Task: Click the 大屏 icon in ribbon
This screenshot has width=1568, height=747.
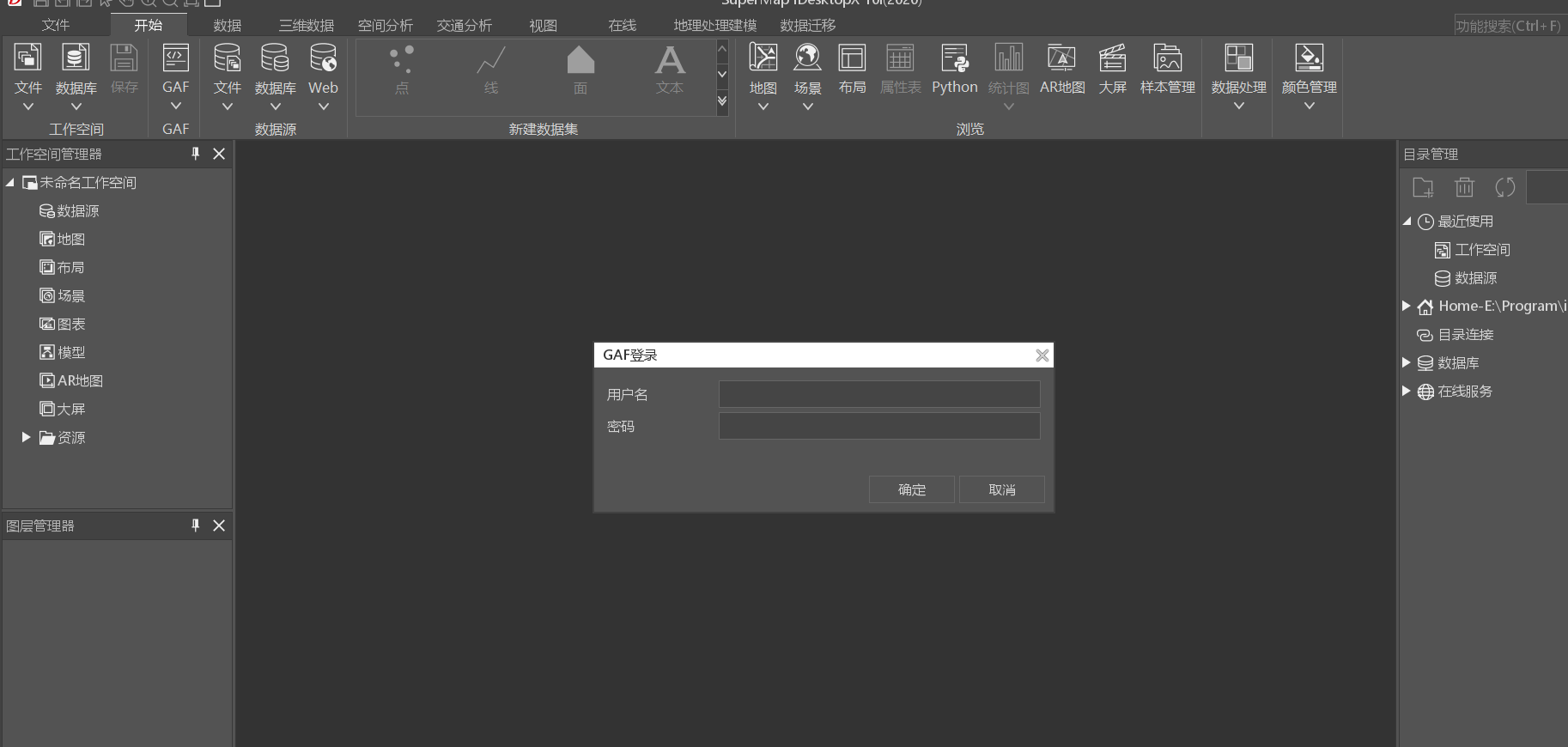Action: coord(1112,58)
